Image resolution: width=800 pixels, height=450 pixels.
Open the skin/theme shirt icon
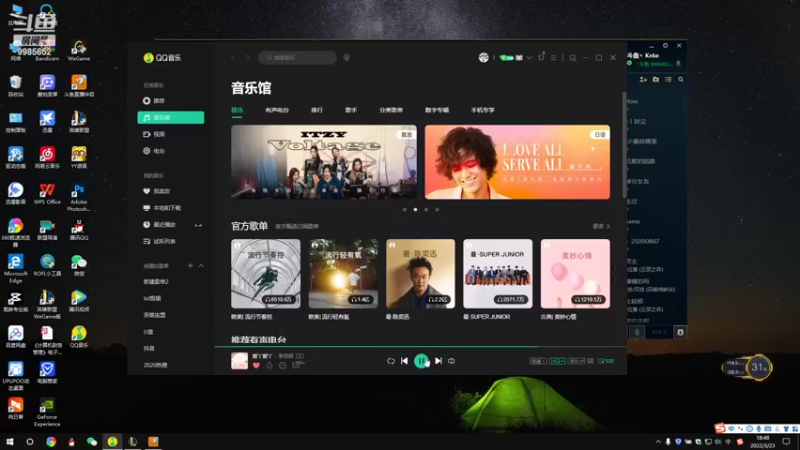click(x=541, y=57)
